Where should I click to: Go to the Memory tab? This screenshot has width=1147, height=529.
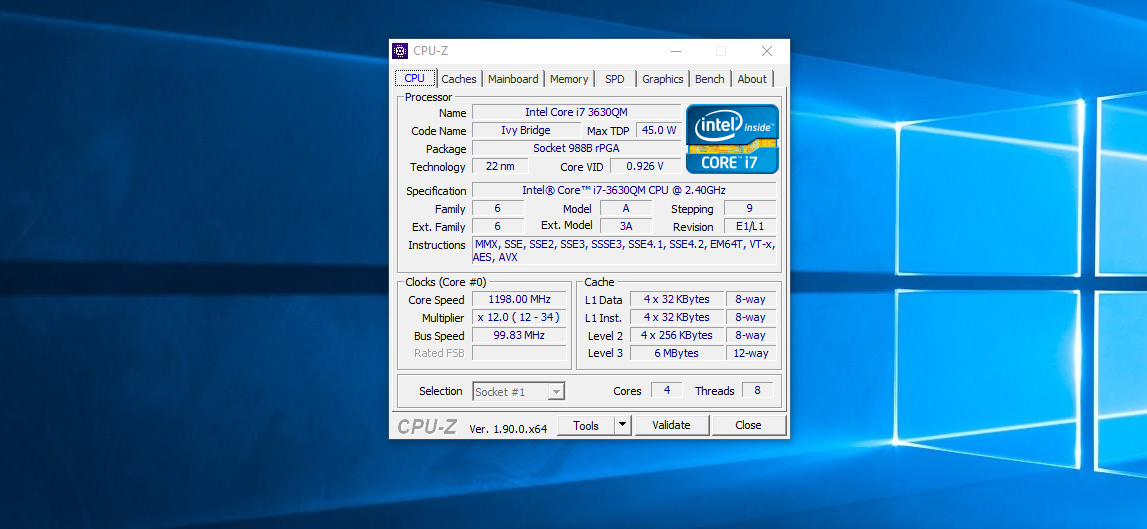coord(569,79)
